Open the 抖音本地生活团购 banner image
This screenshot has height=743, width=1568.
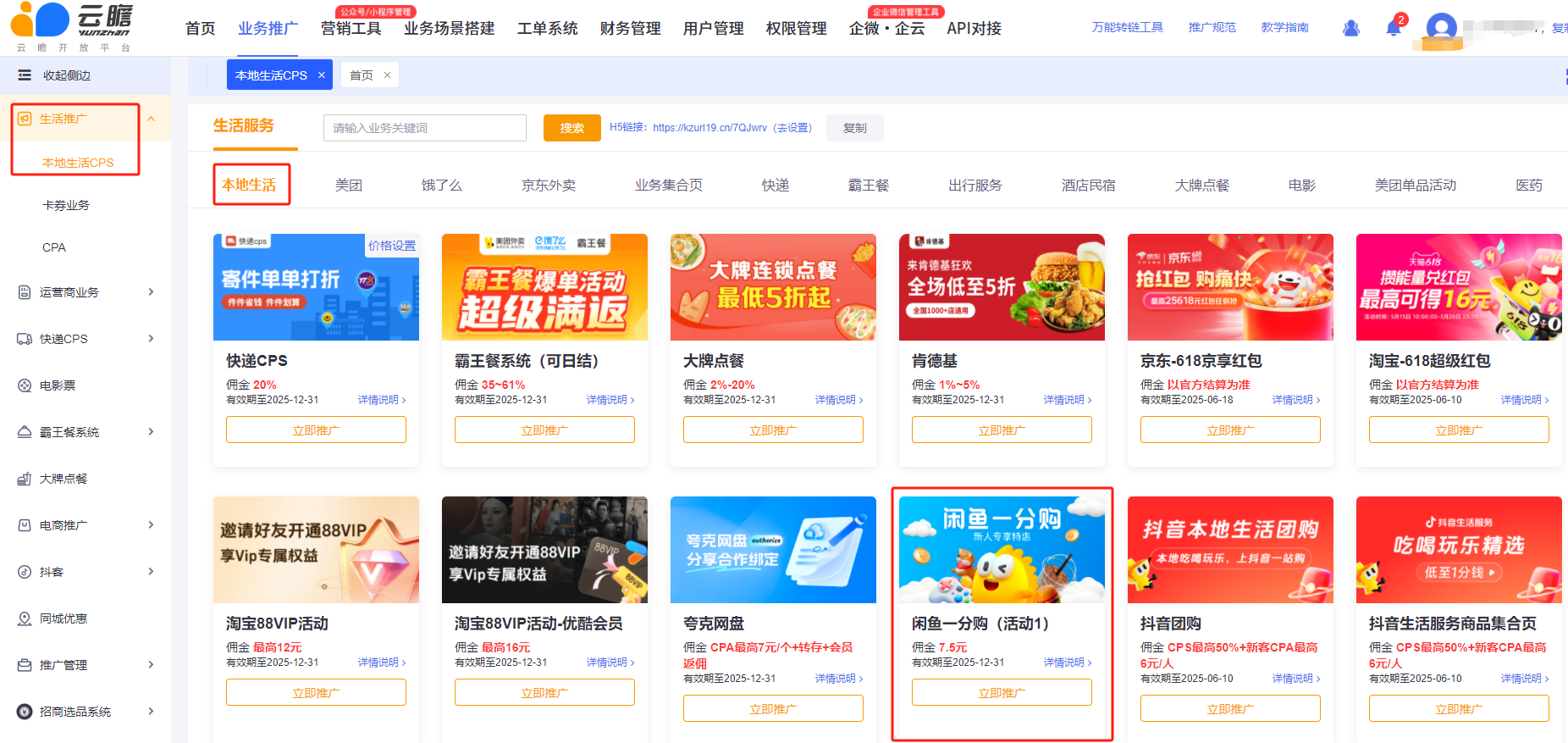tap(1230, 550)
